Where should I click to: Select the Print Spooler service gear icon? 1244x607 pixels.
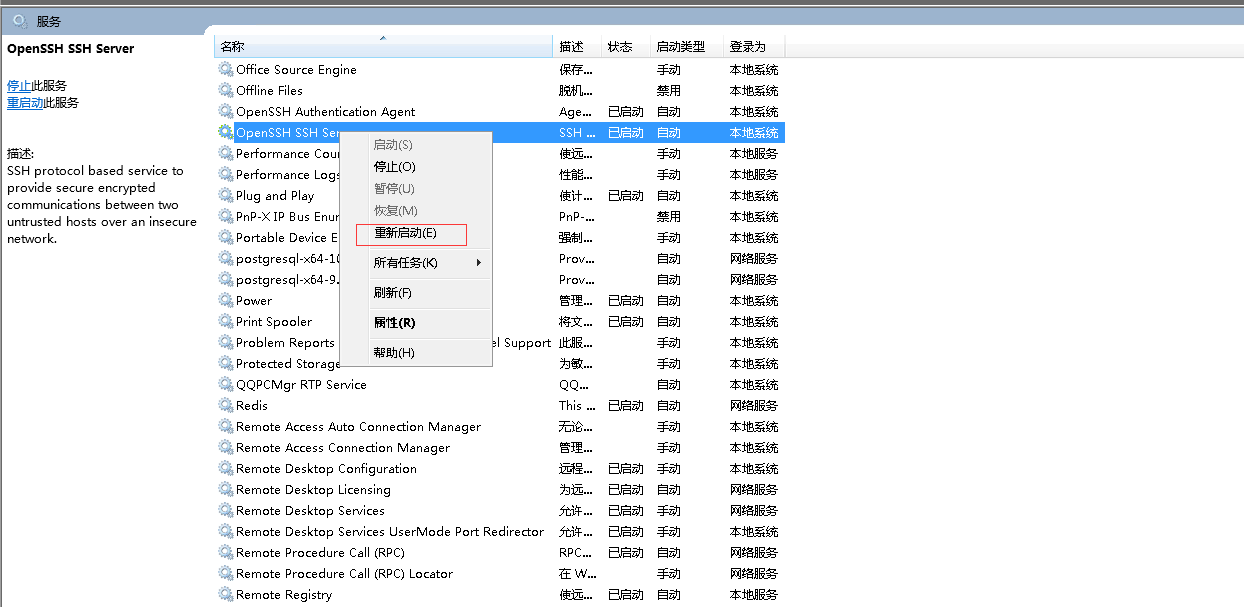coord(226,322)
